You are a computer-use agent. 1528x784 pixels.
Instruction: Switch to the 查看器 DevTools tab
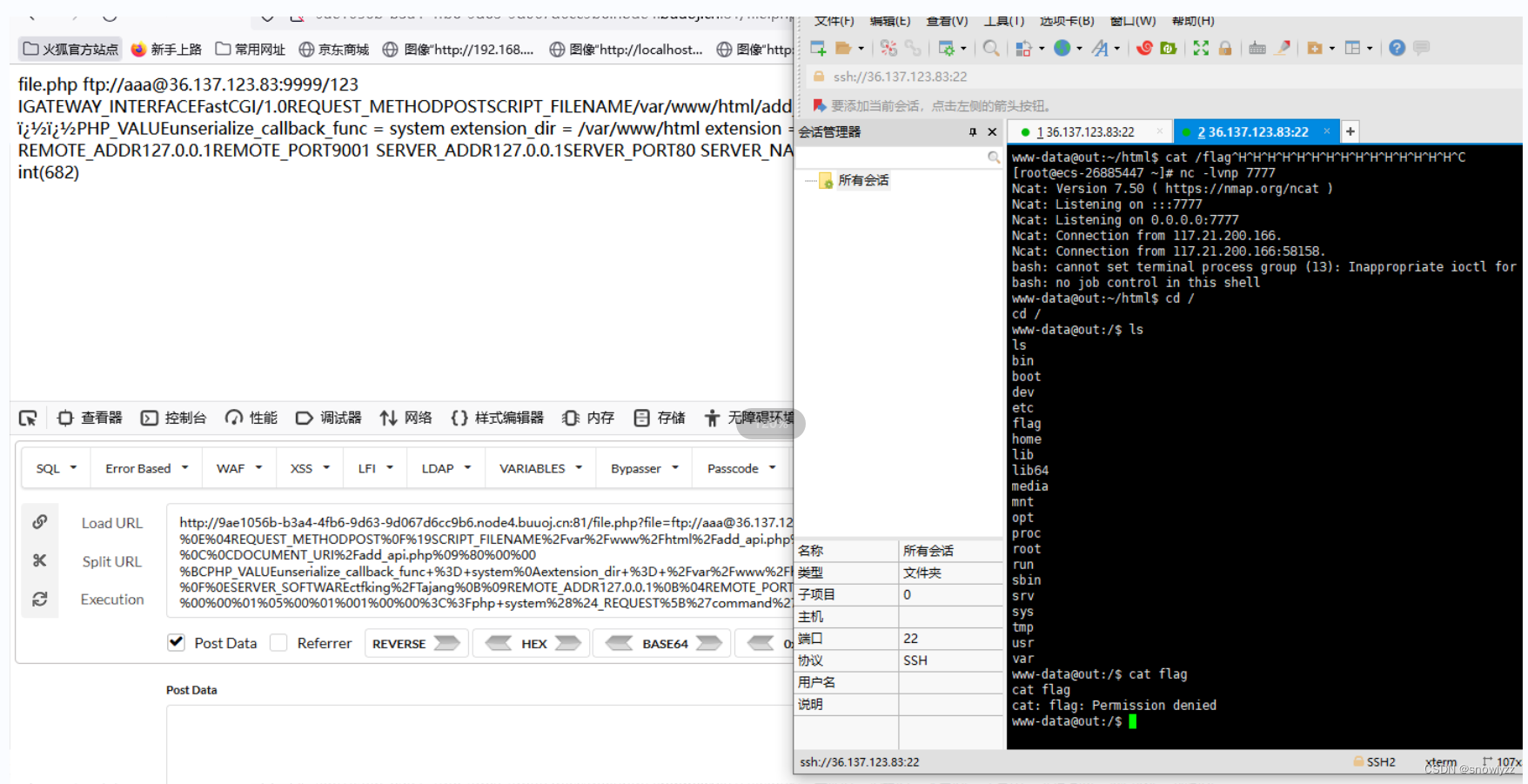[x=90, y=418]
